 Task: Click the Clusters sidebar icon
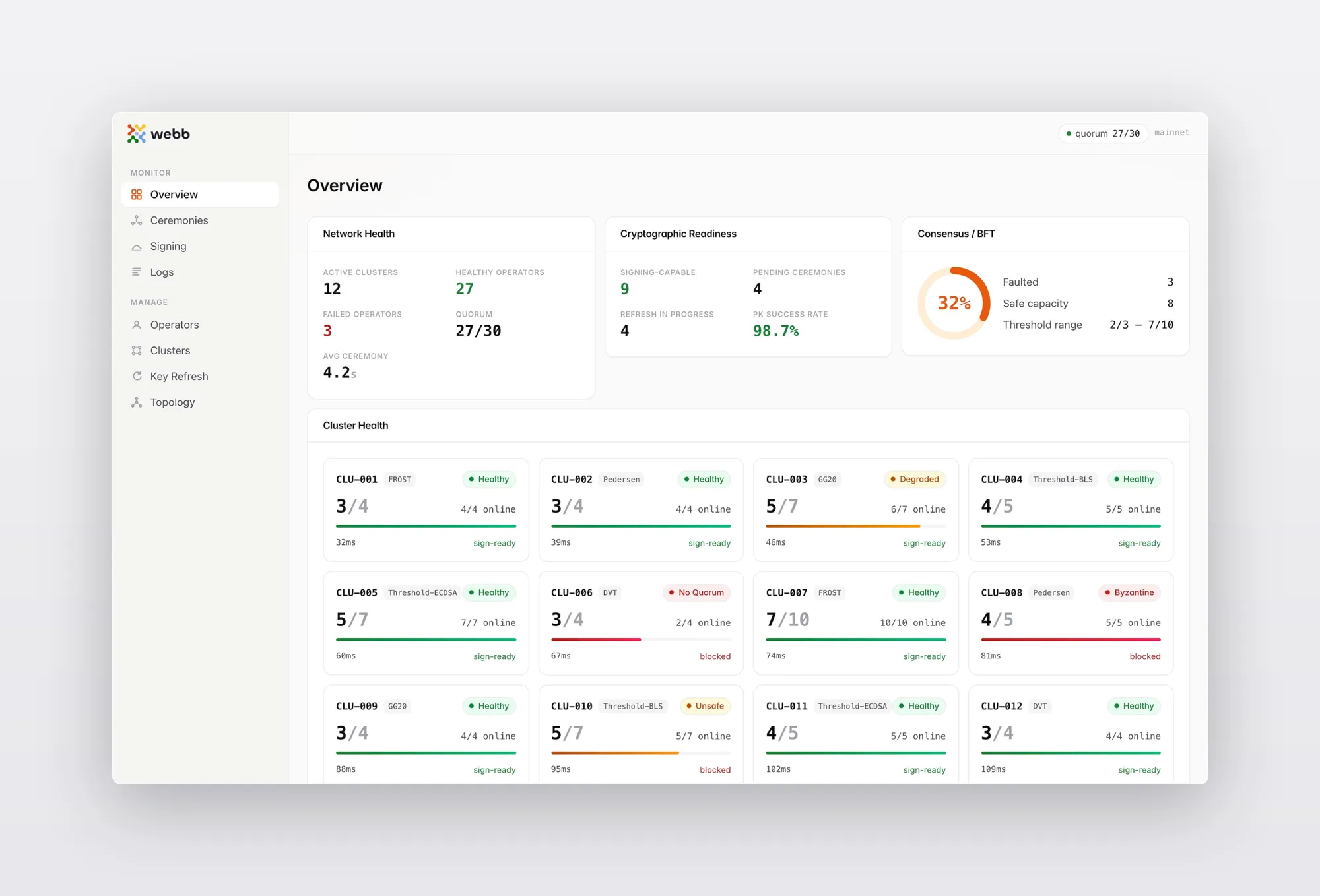(x=137, y=350)
